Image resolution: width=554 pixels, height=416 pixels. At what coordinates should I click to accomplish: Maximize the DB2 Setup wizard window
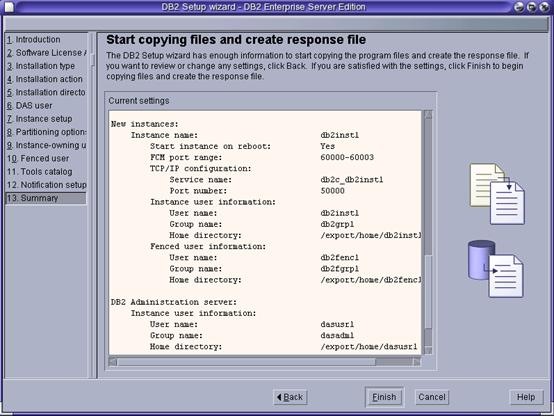pos(531,7)
